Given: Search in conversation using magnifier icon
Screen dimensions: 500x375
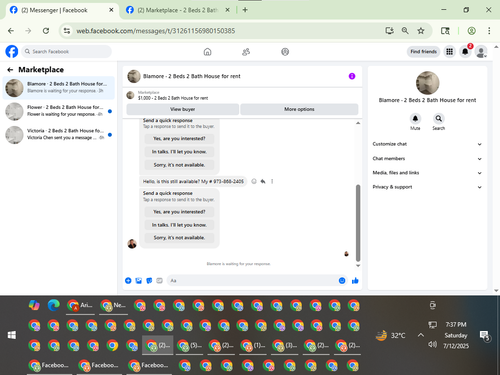Looking at the screenshot, I should click(x=439, y=119).
